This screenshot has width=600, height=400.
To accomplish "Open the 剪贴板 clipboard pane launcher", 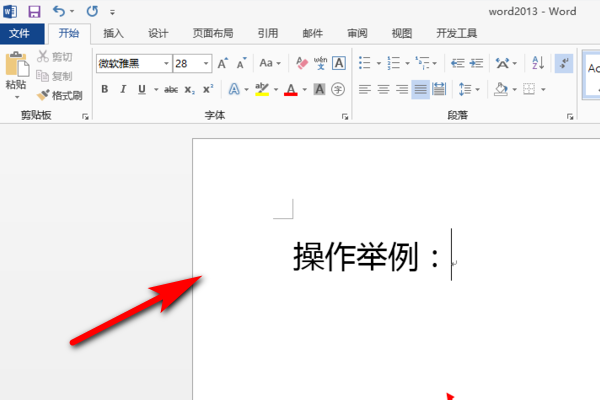I will [x=85, y=116].
